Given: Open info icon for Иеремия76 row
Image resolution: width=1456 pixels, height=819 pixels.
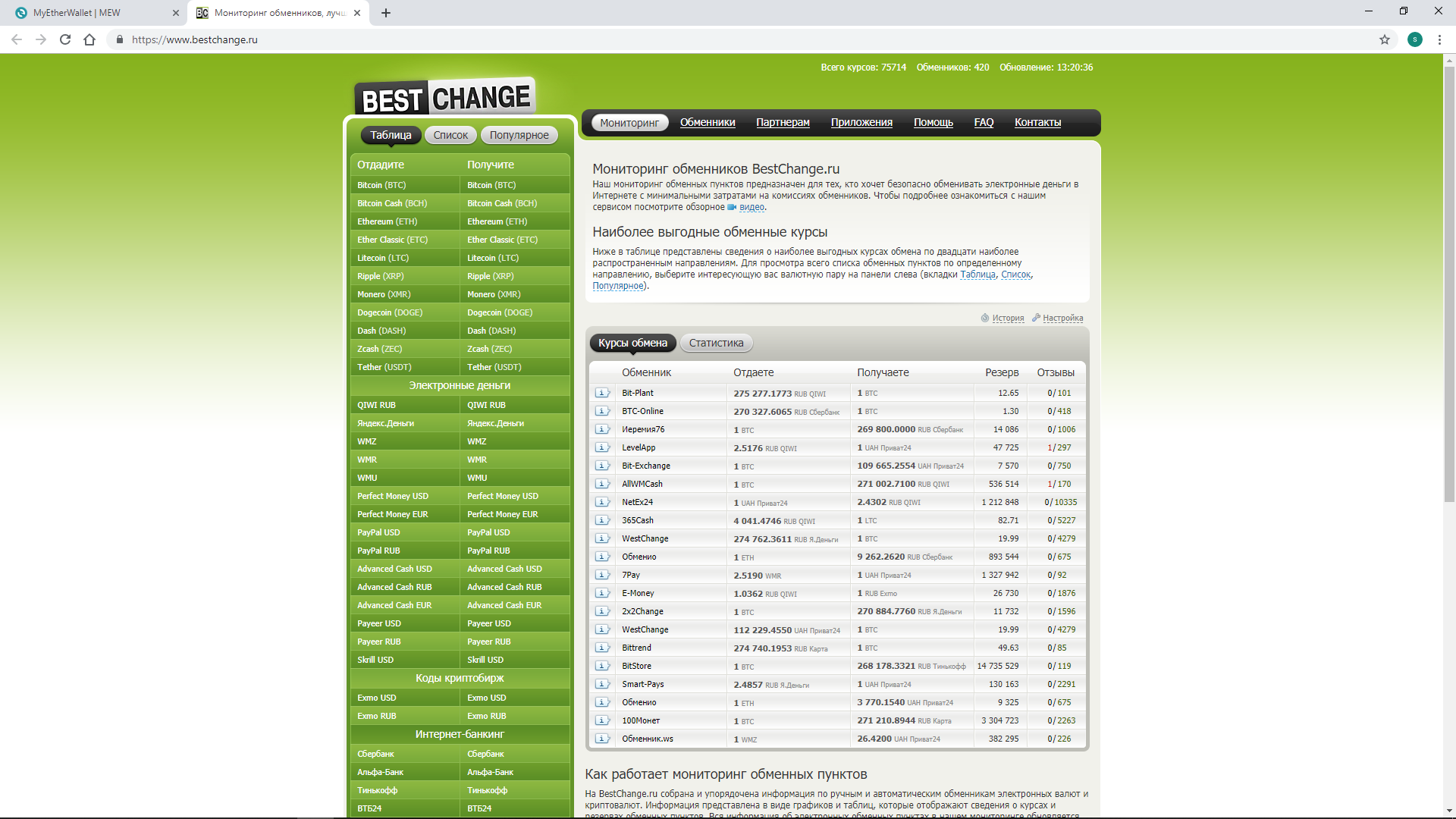Looking at the screenshot, I should tap(603, 429).
